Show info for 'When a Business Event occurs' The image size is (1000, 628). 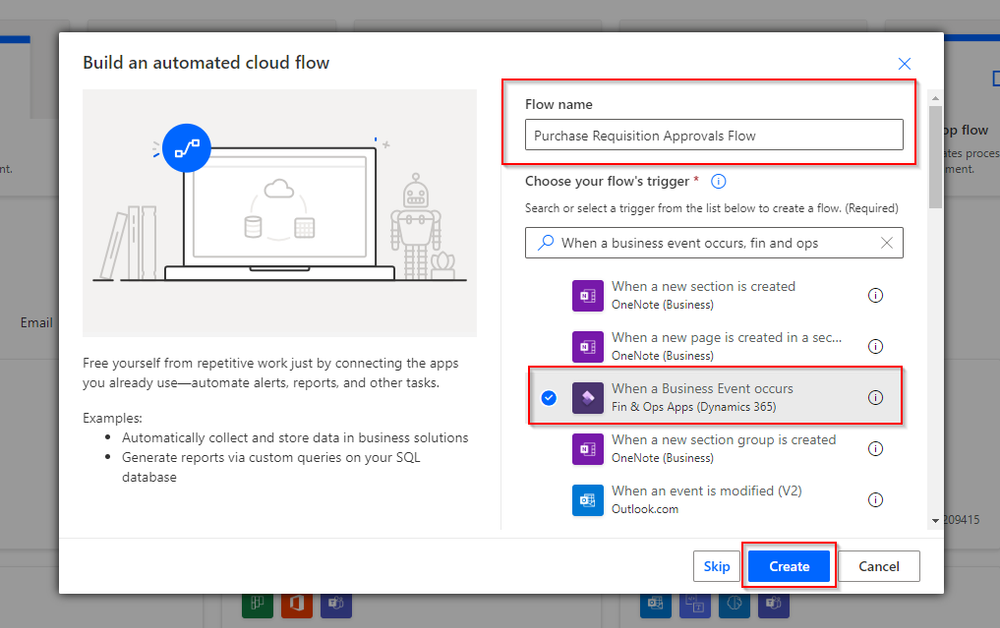coord(875,397)
